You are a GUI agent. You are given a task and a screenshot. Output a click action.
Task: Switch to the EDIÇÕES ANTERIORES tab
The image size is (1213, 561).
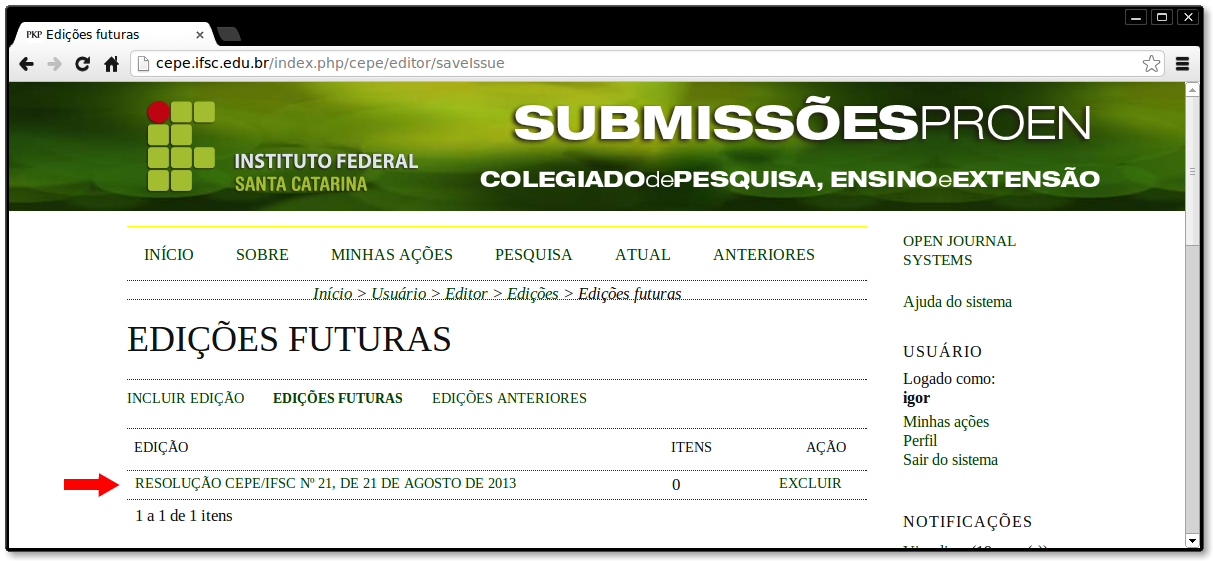tap(509, 398)
